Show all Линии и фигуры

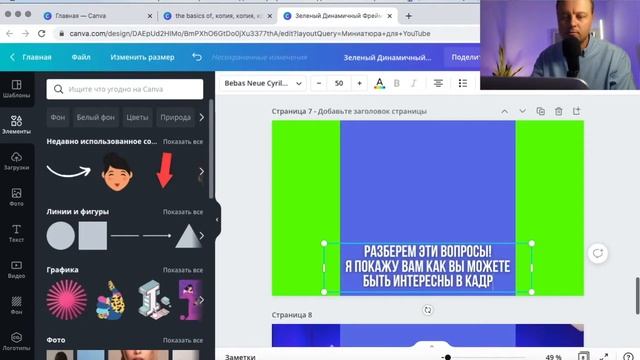(183, 212)
